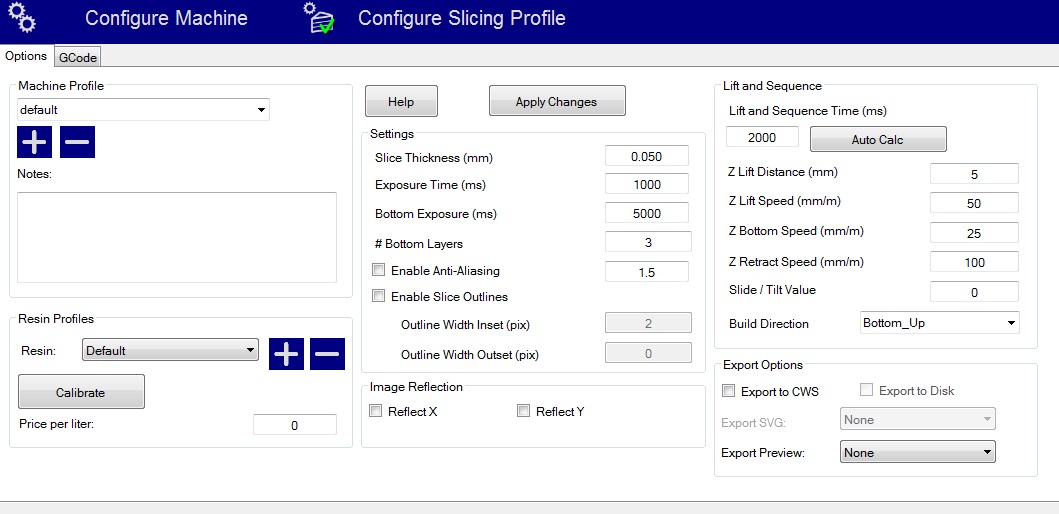Check the Reflect X option

point(376,411)
